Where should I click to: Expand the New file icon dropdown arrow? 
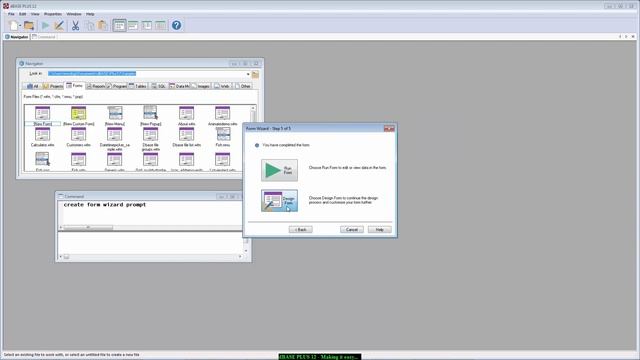coord(20,26)
